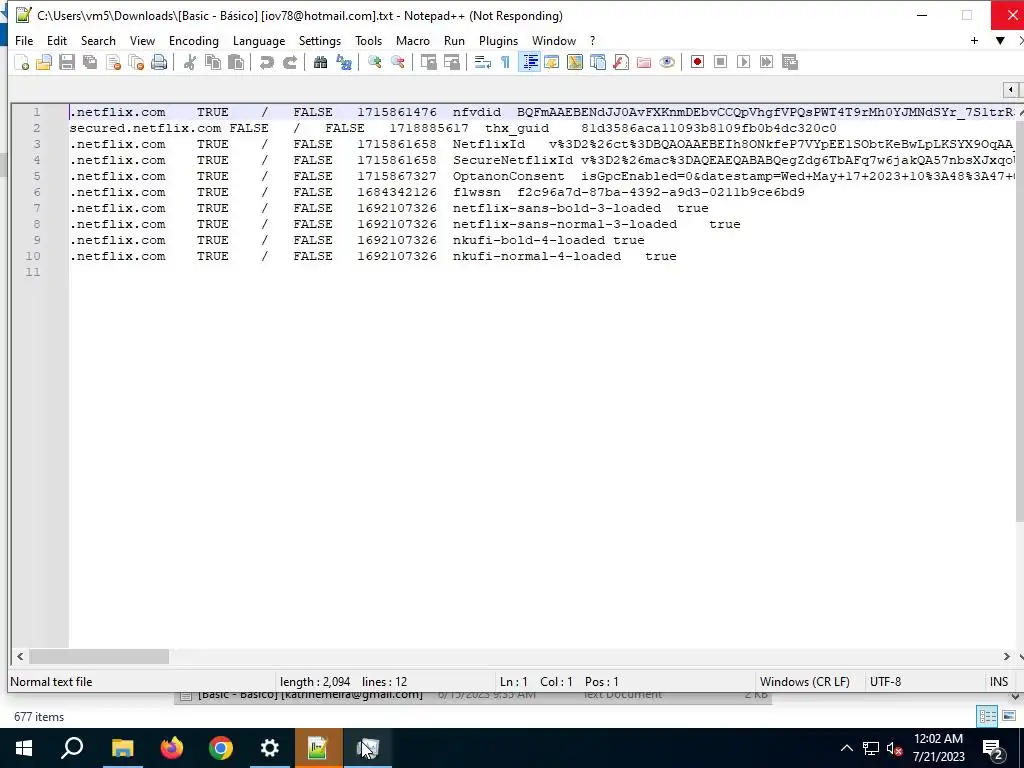1024x768 pixels.
Task: Click the Zoom In magnifier icon
Action: pos(374,62)
